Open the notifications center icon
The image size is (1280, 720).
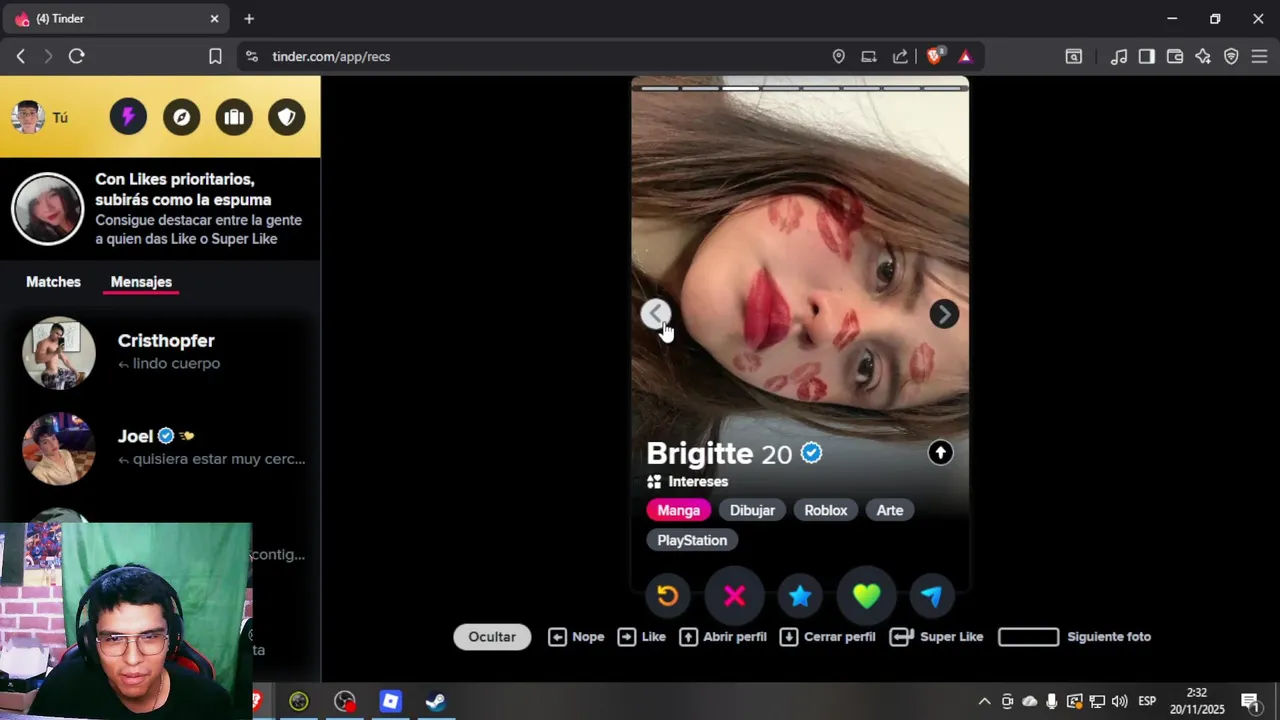[x=1250, y=701]
